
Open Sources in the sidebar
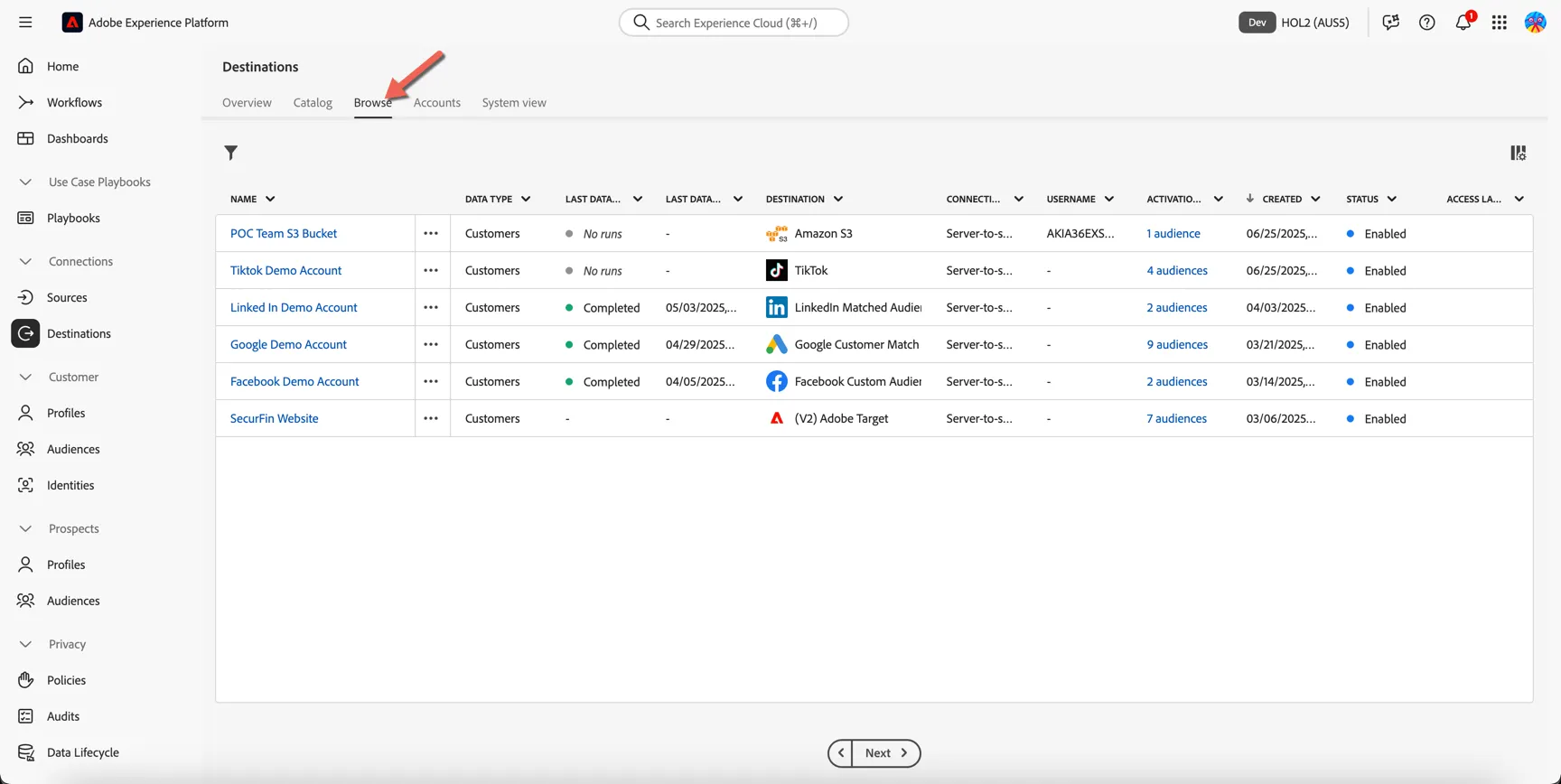(67, 297)
